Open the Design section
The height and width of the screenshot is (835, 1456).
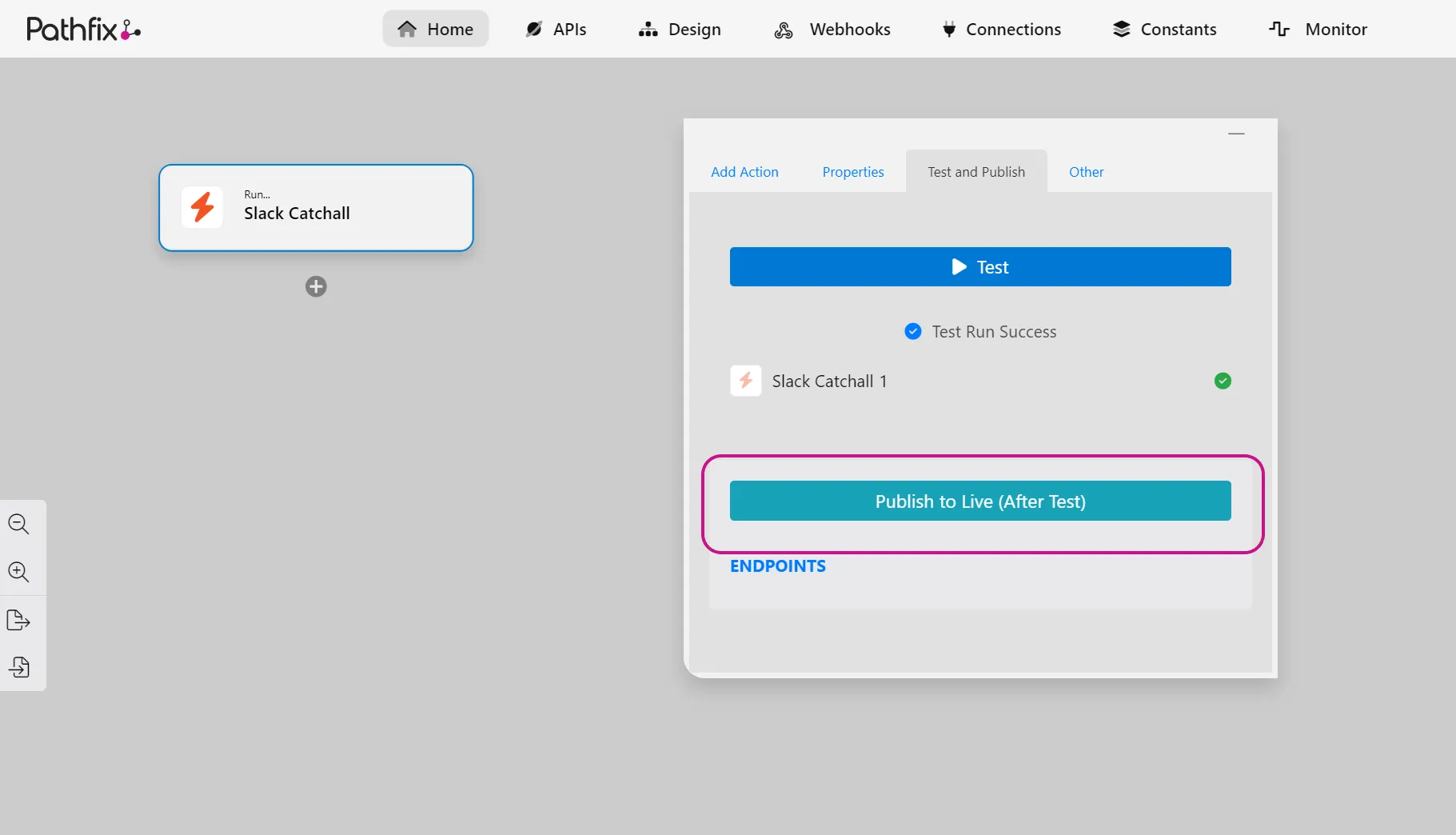pos(680,29)
